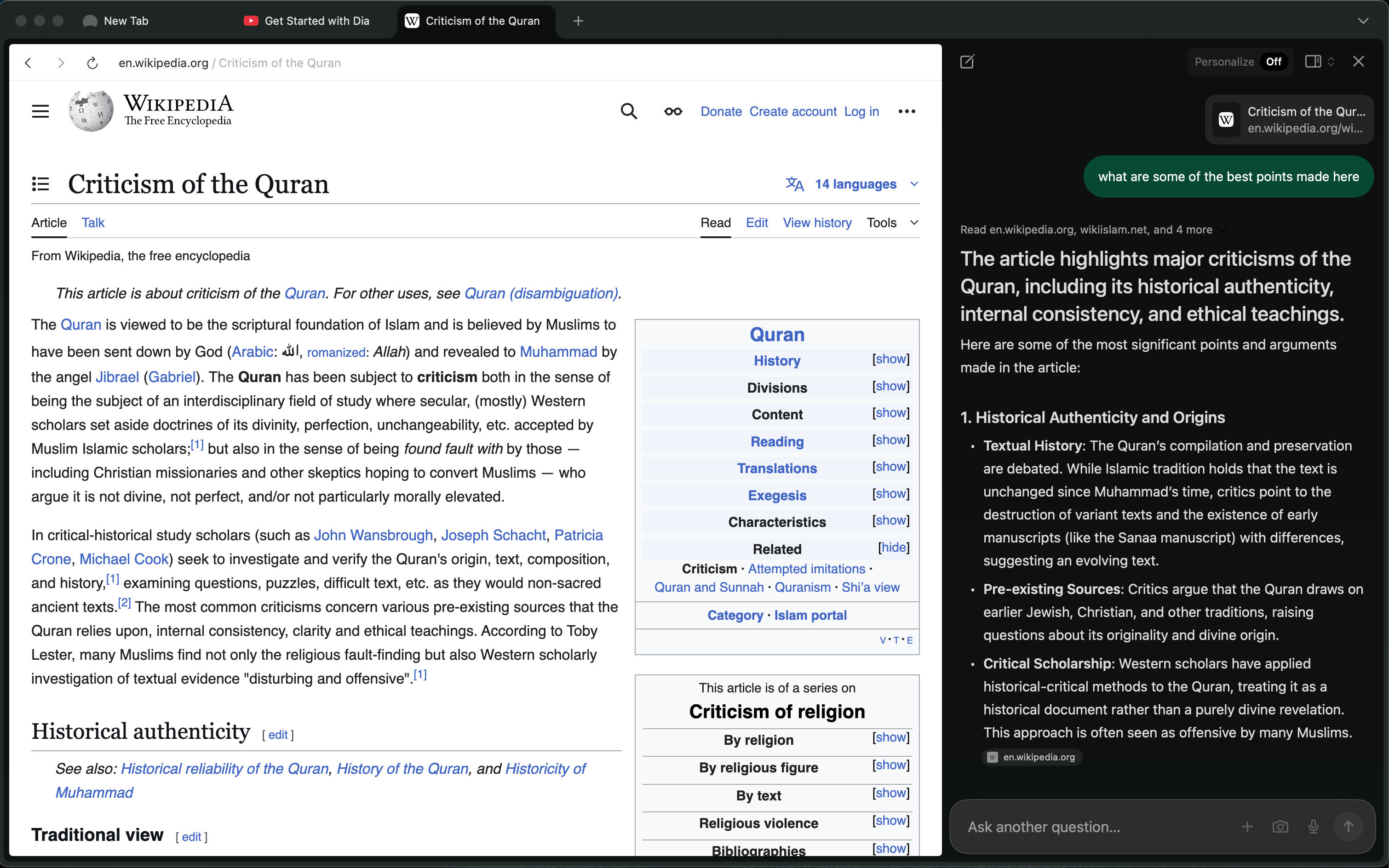1389x868 pixels.
Task: Open the Historical reliability of the Quran link
Action: 224,769
